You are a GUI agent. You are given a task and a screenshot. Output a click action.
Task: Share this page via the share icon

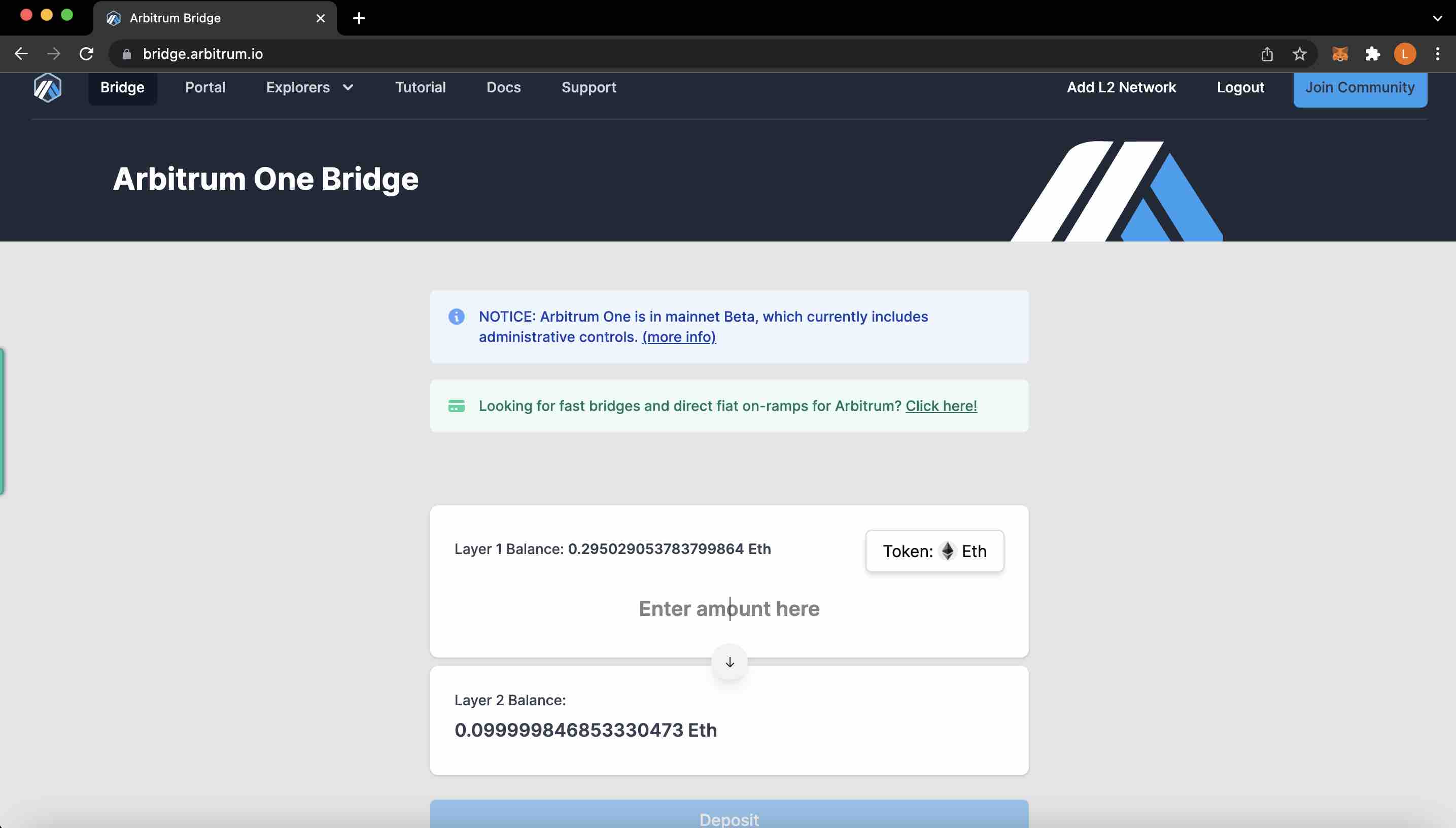click(x=1267, y=54)
